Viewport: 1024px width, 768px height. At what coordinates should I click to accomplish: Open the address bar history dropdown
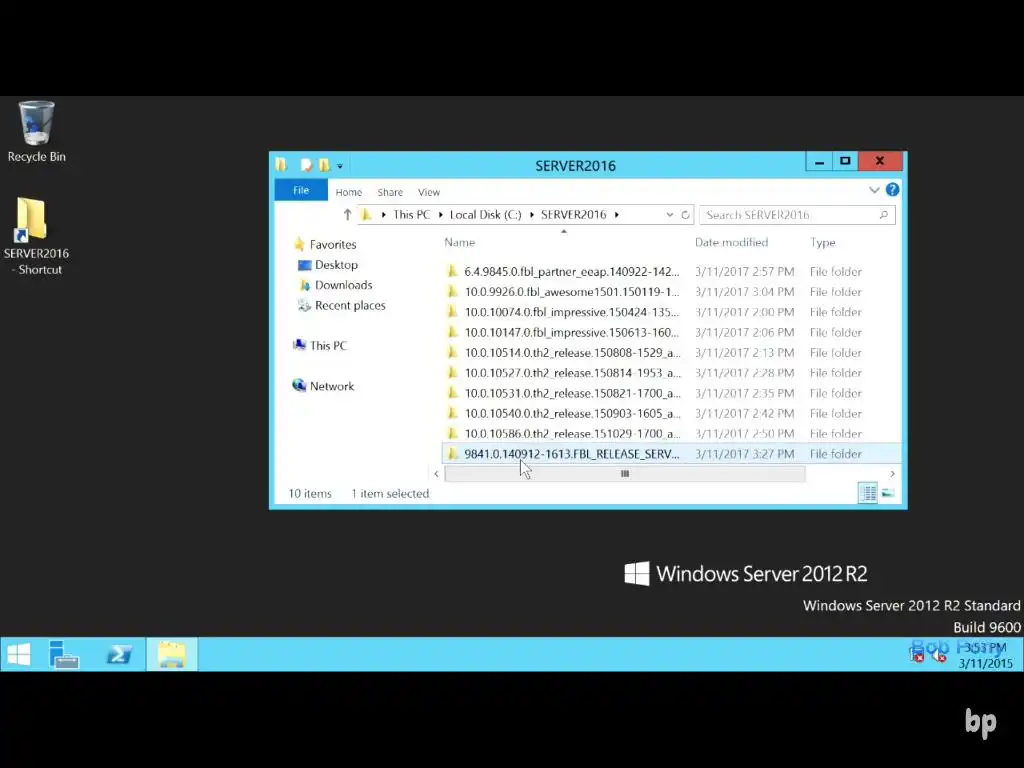669,215
